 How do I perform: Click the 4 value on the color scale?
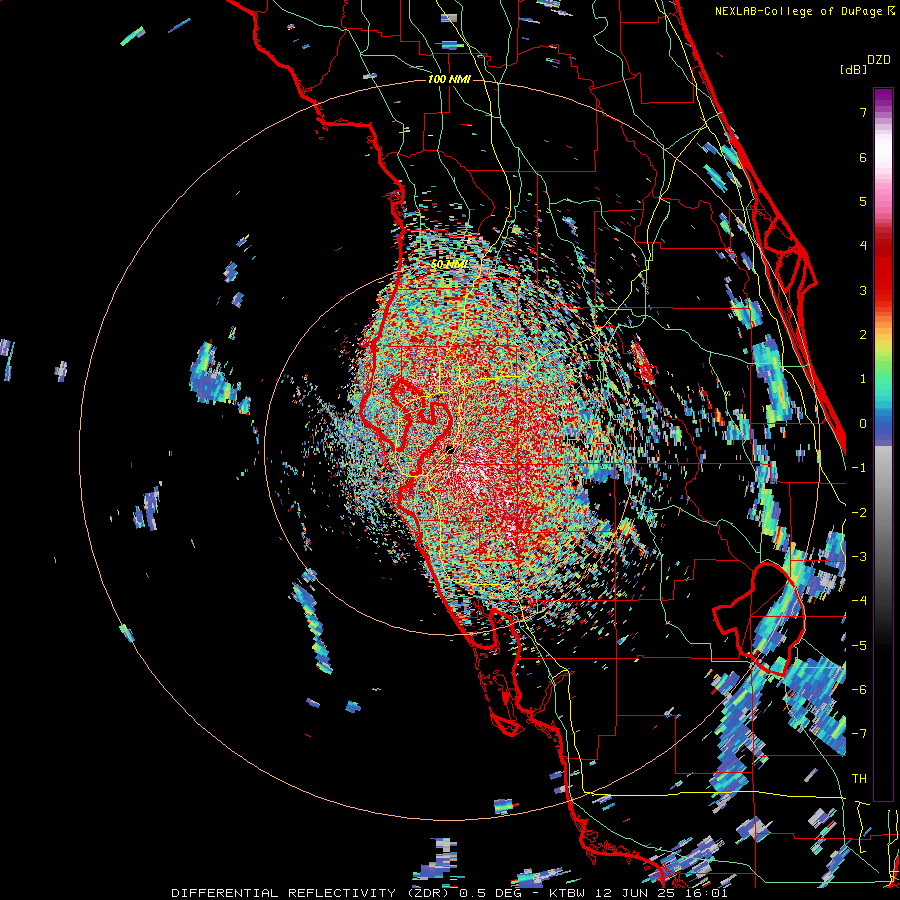tap(863, 246)
